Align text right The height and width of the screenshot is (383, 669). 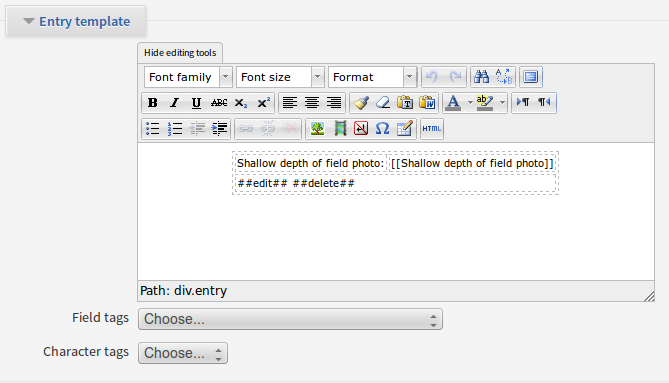click(334, 103)
